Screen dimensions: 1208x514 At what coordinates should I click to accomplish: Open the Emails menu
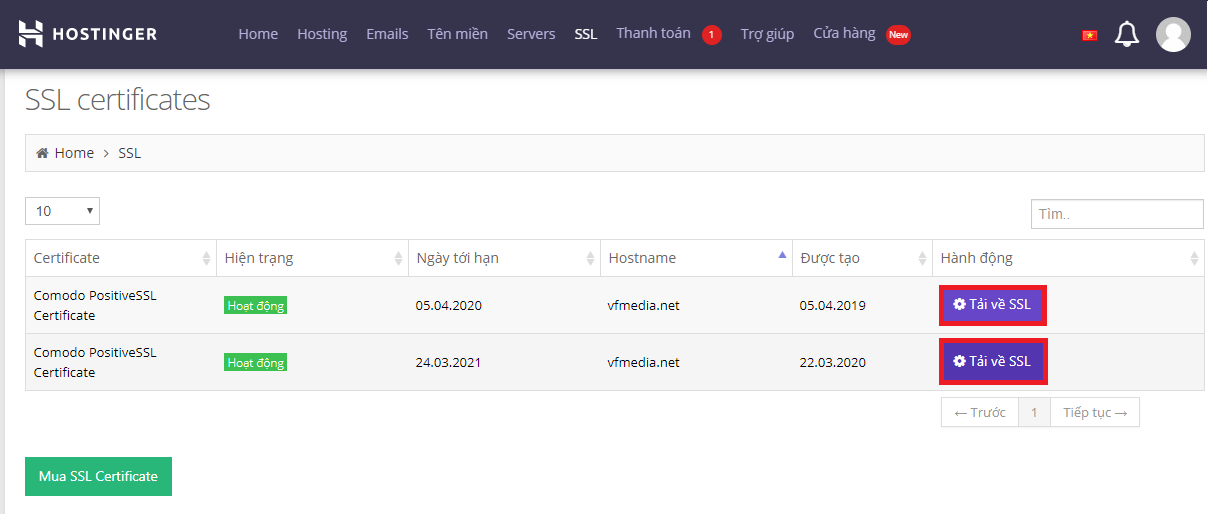387,34
